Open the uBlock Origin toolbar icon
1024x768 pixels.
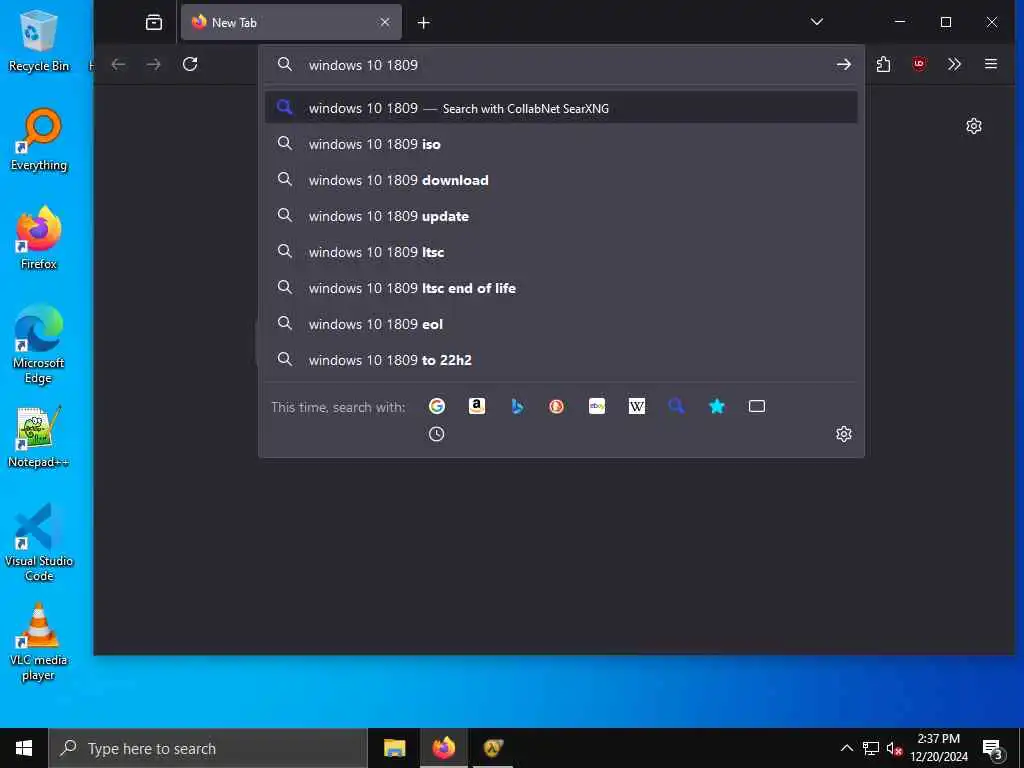[x=920, y=64]
